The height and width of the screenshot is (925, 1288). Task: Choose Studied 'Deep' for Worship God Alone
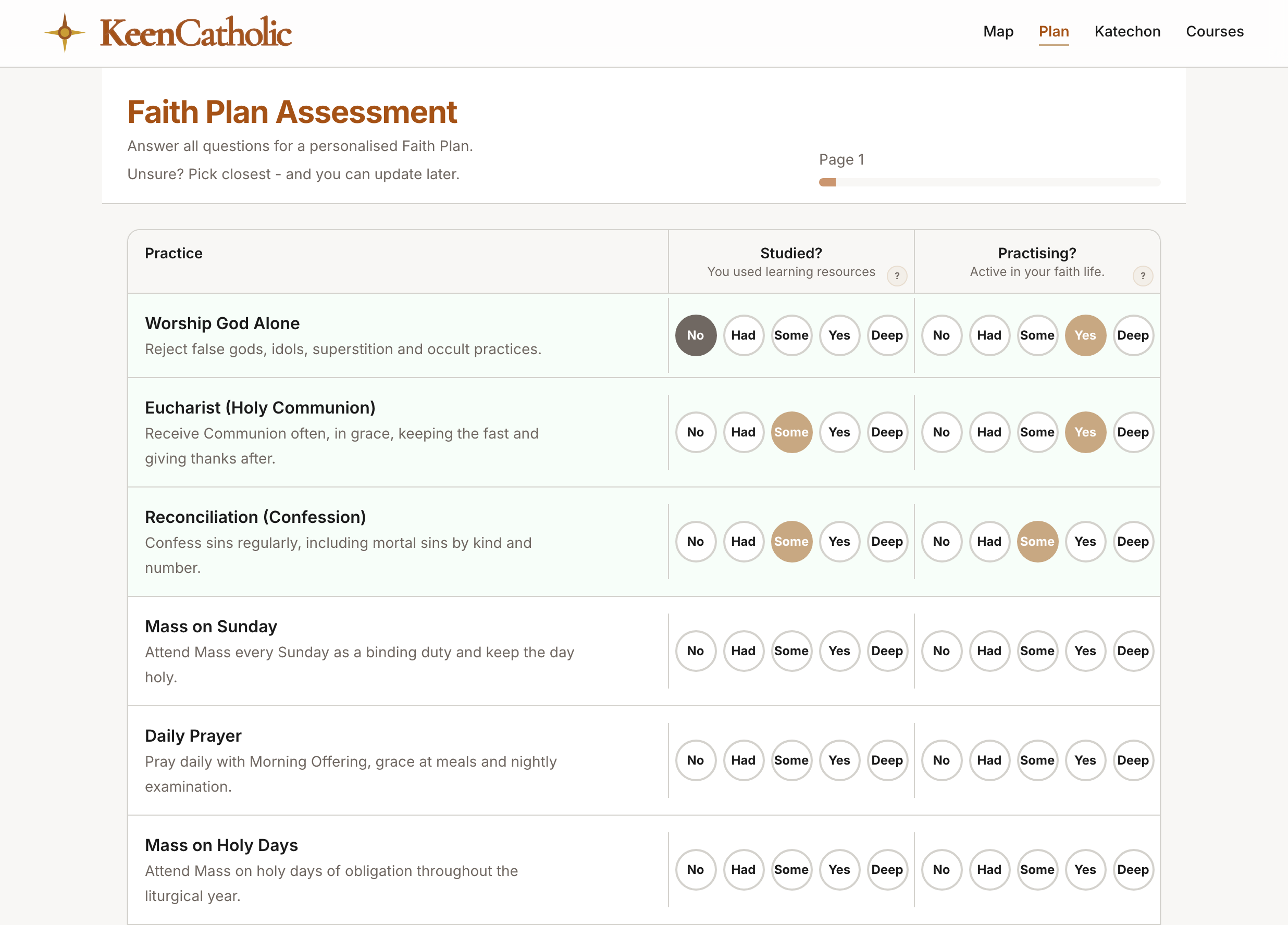887,335
